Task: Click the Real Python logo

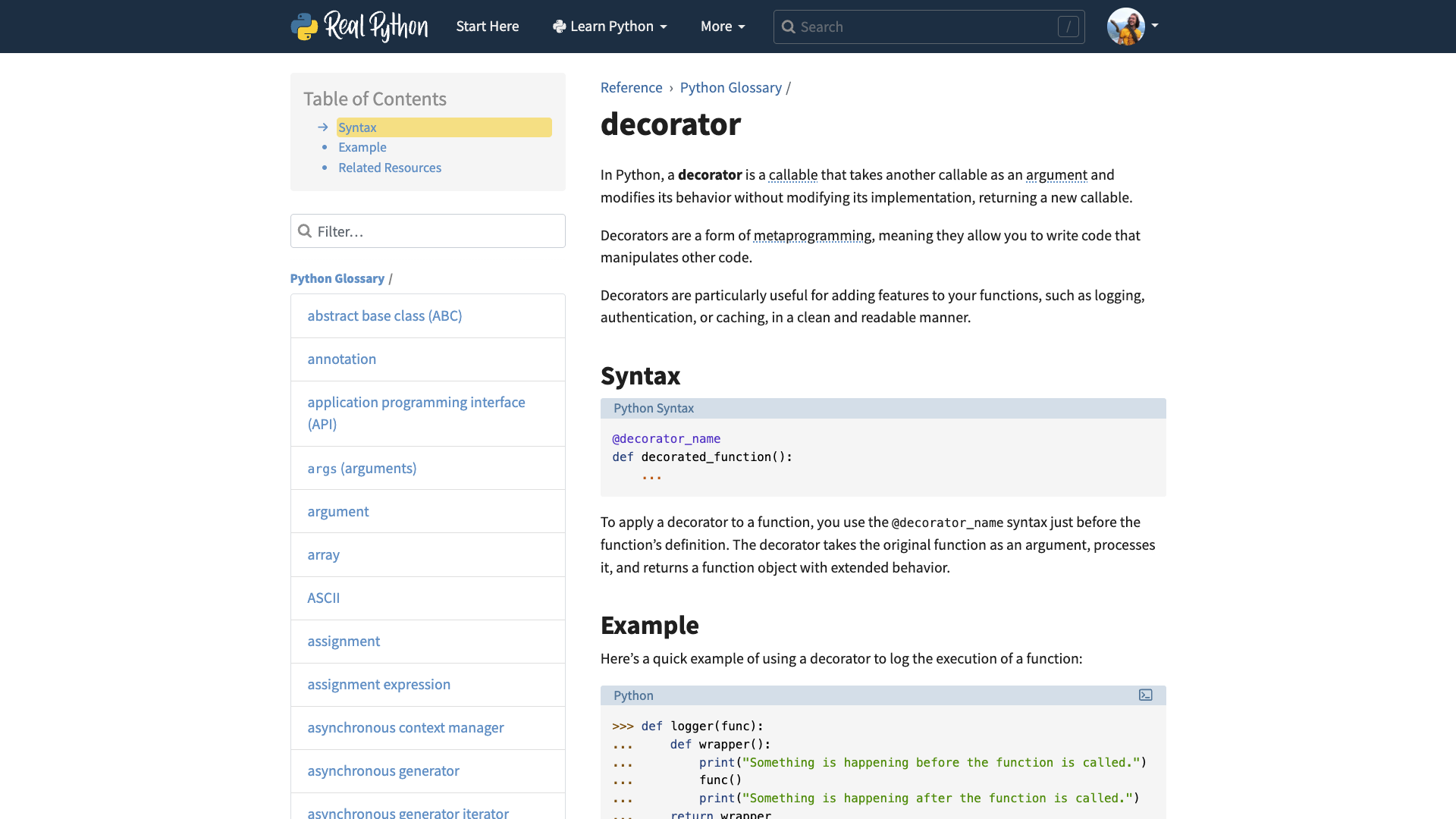Action: click(x=359, y=27)
